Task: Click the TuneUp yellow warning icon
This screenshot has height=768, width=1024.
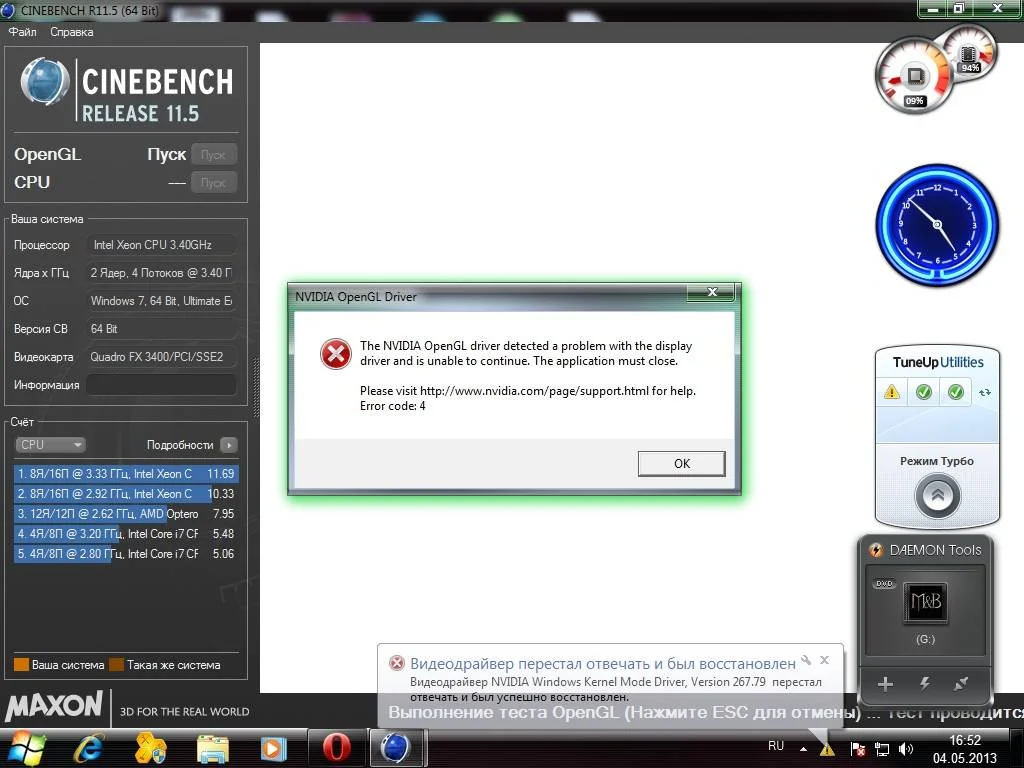Action: pos(891,392)
